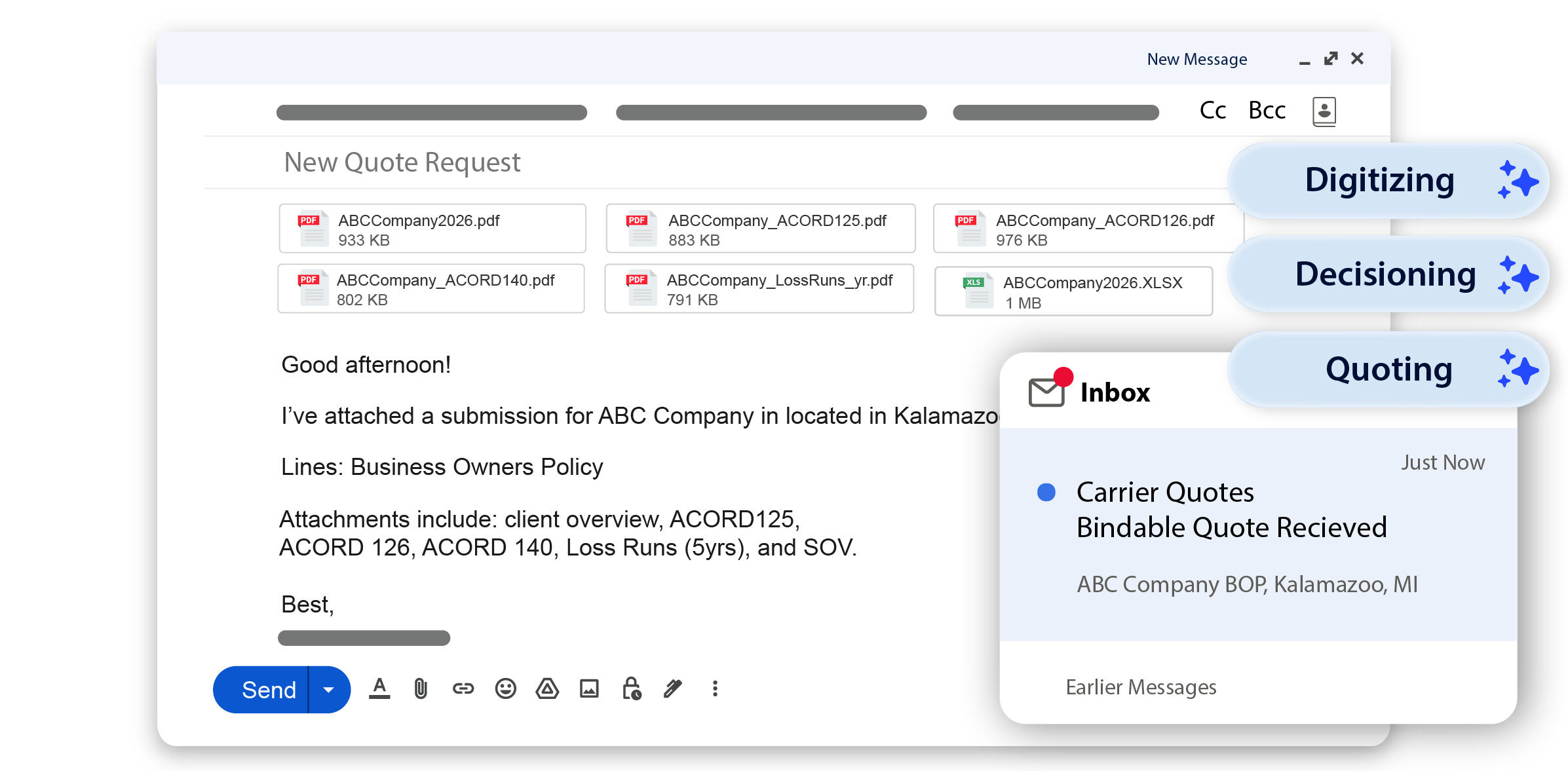Click the 'Good afternoon!' text in body
Viewport: 1568px width, 771px height.
[x=366, y=365]
